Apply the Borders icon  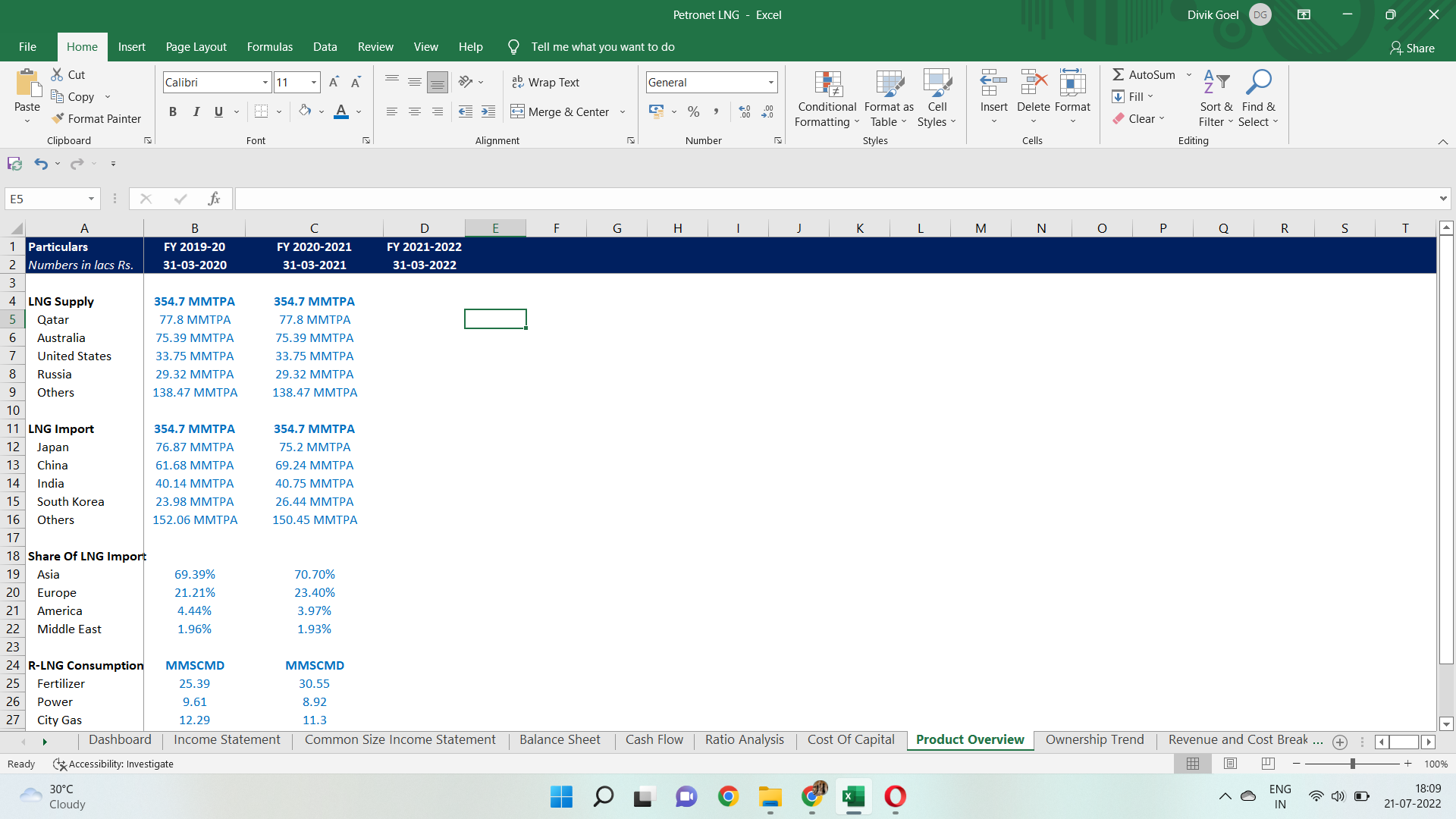tap(261, 111)
